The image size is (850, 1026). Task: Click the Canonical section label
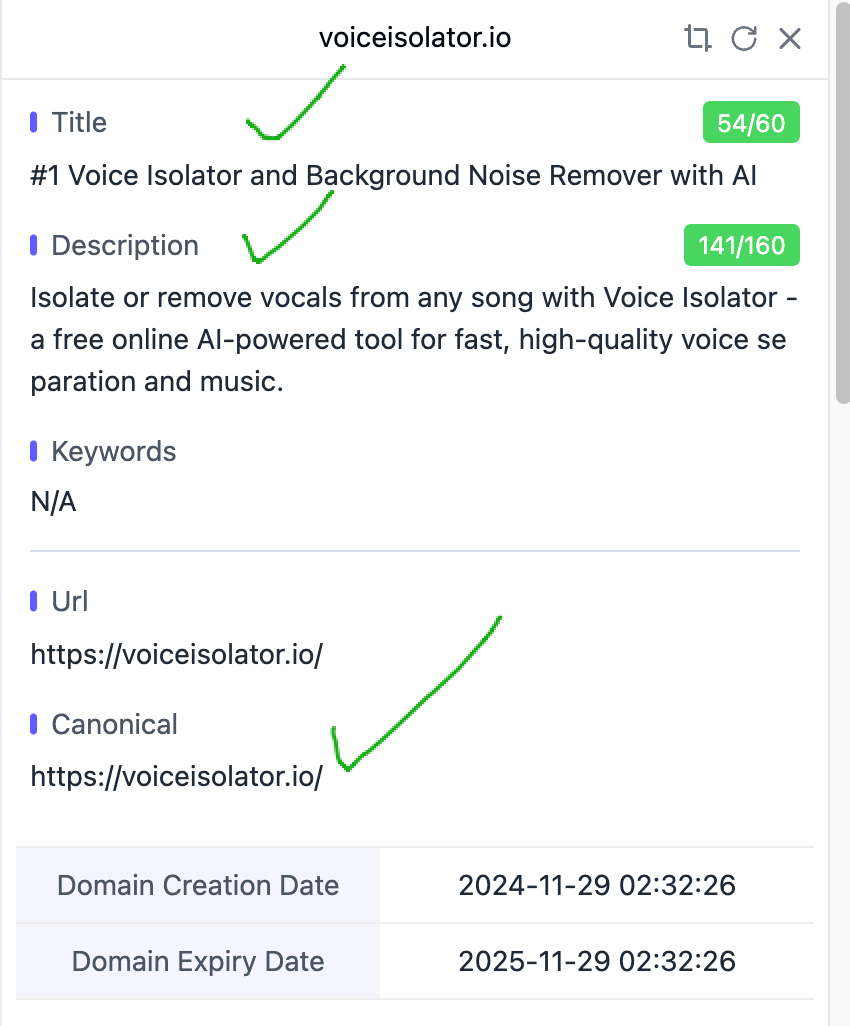(x=114, y=725)
